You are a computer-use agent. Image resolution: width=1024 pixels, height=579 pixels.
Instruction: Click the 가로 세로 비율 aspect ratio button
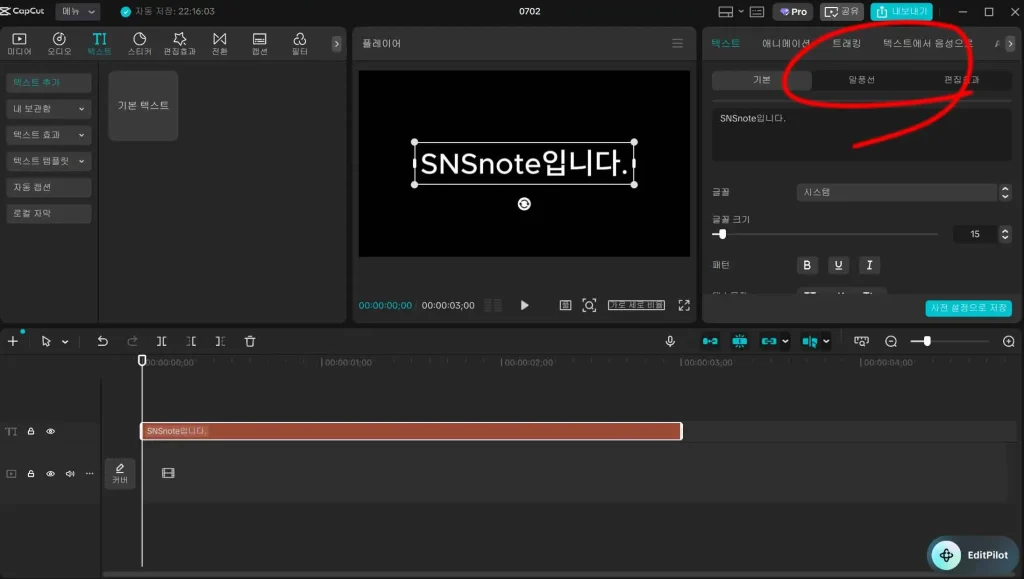point(636,305)
